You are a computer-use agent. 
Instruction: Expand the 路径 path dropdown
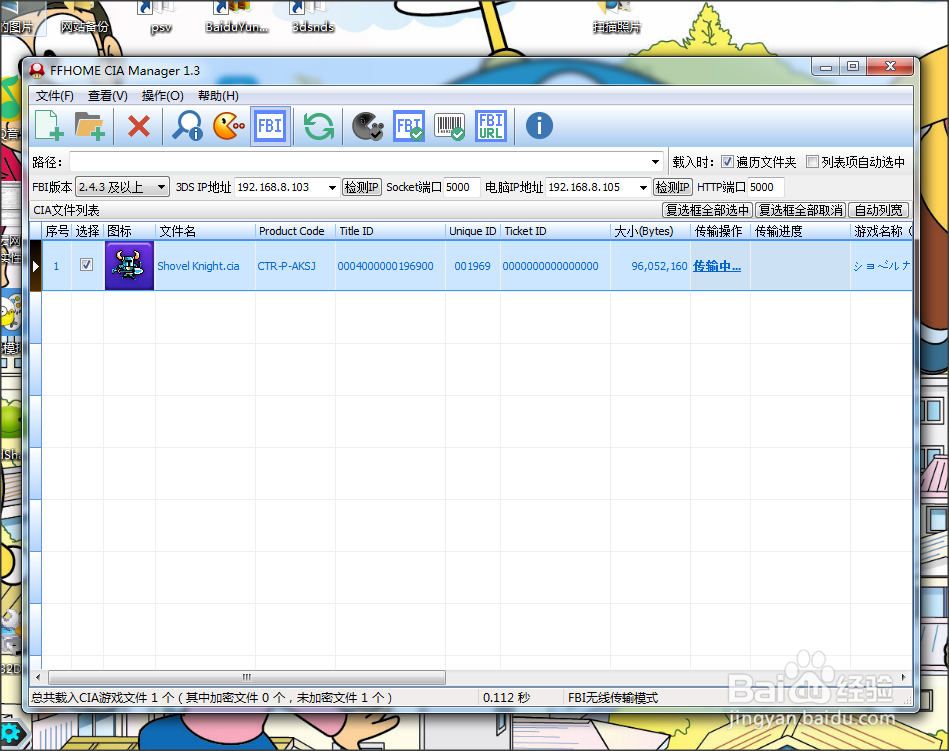pyautogui.click(x=655, y=162)
